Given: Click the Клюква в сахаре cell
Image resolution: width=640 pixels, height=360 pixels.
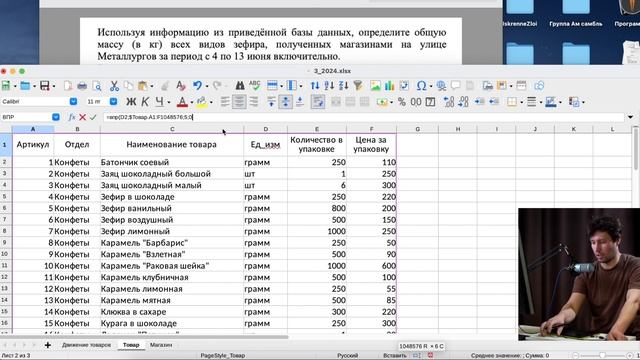Looking at the screenshot, I should (x=172, y=311).
